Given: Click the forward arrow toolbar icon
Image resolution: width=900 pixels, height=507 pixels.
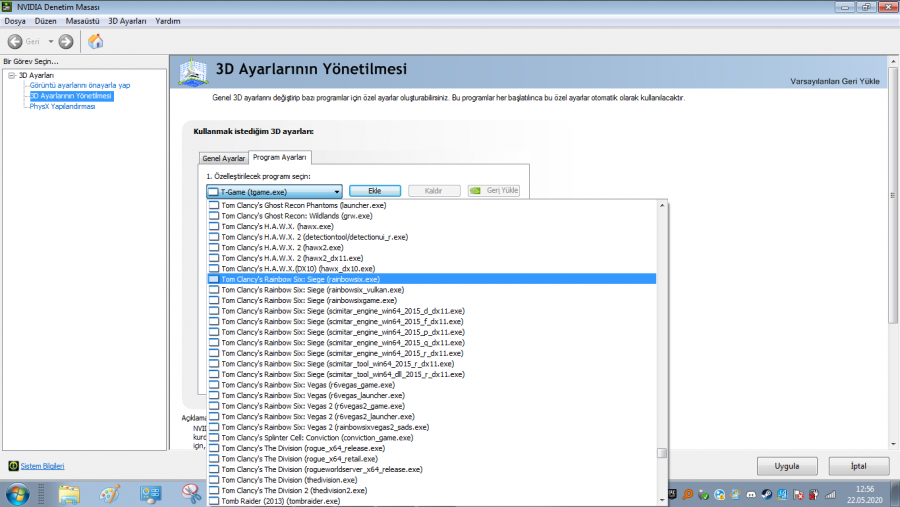Looking at the screenshot, I should click(x=66, y=41).
